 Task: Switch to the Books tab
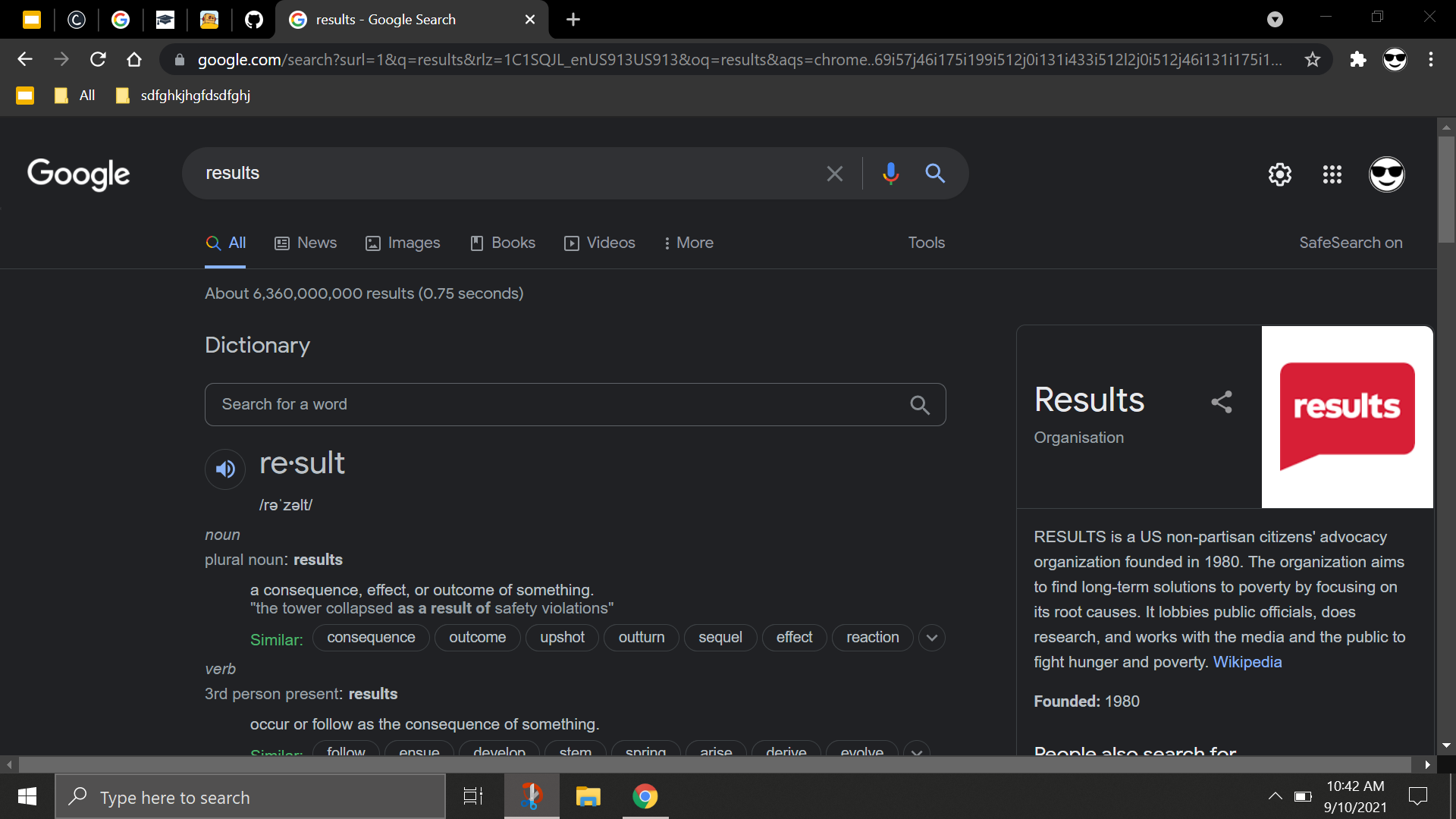point(503,243)
